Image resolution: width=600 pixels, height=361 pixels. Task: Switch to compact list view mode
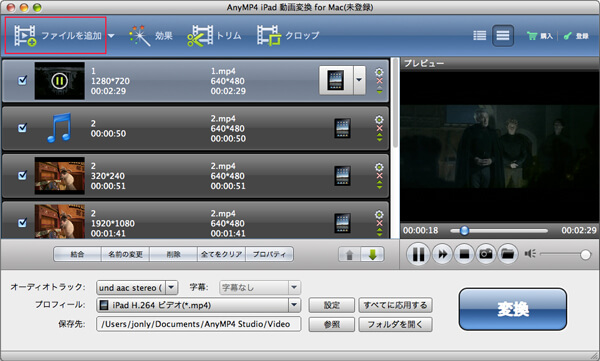click(479, 36)
